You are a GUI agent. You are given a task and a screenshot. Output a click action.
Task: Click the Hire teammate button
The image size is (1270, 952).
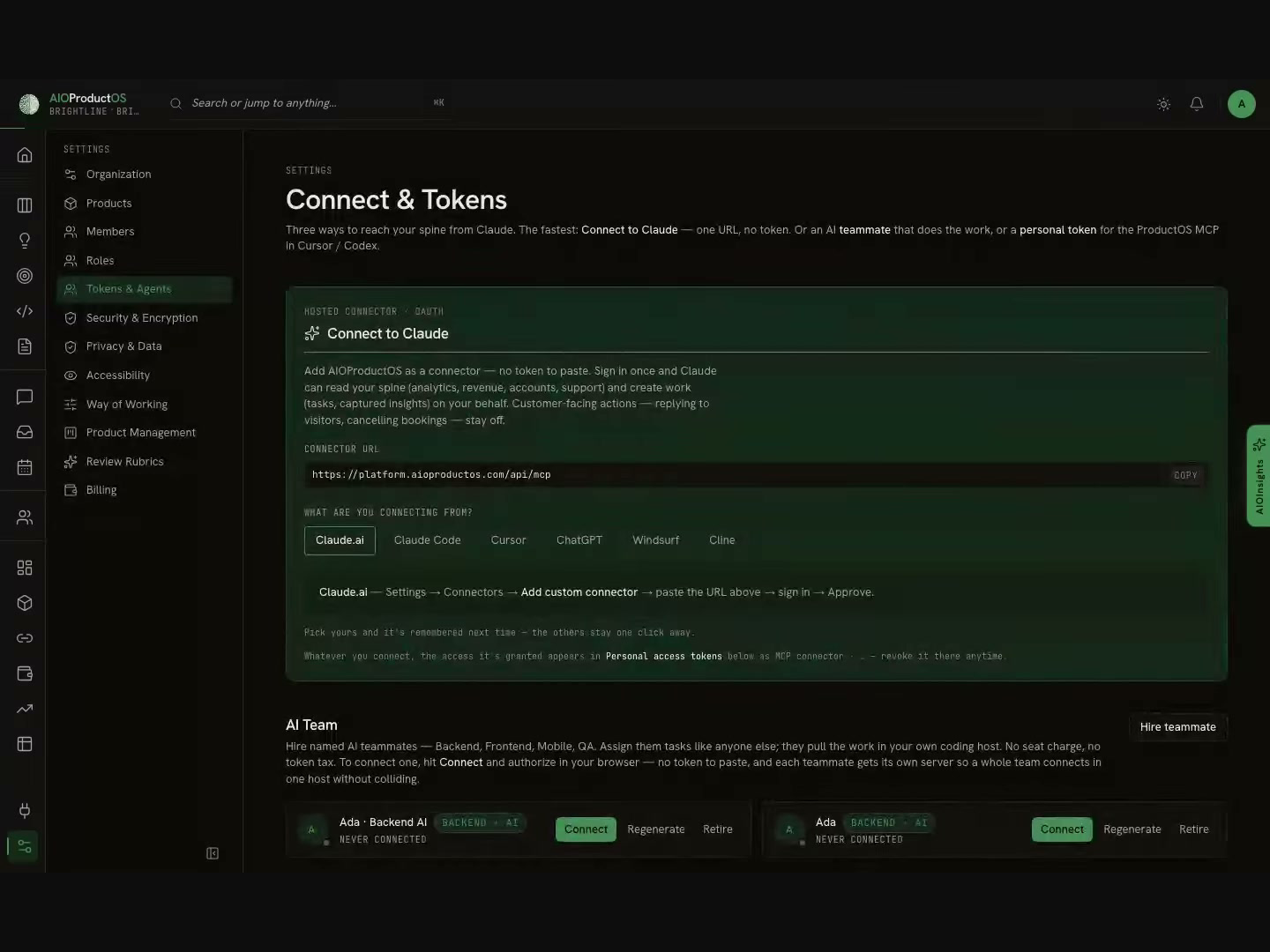[x=1177, y=727]
